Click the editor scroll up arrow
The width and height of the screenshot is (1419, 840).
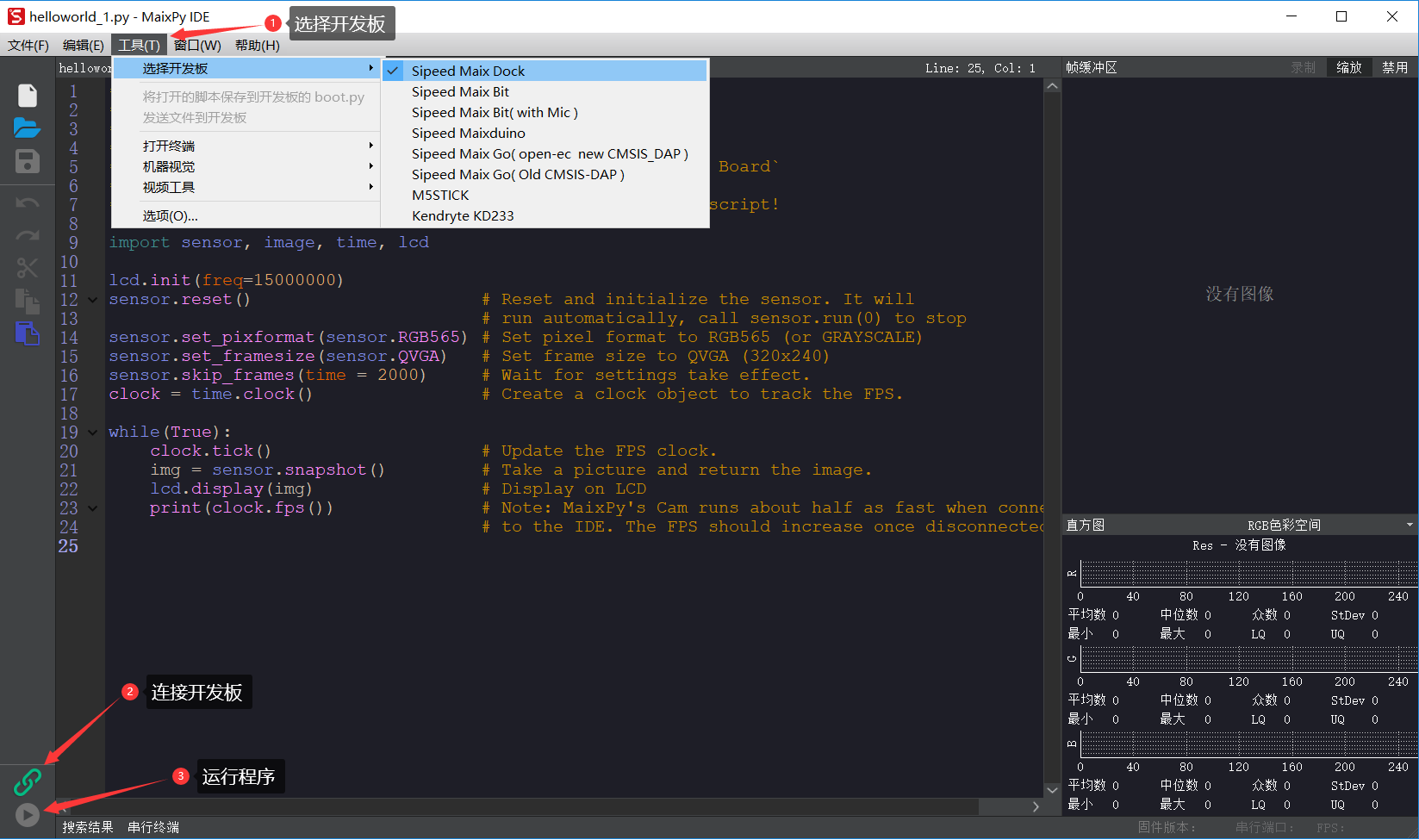pos(1052,86)
